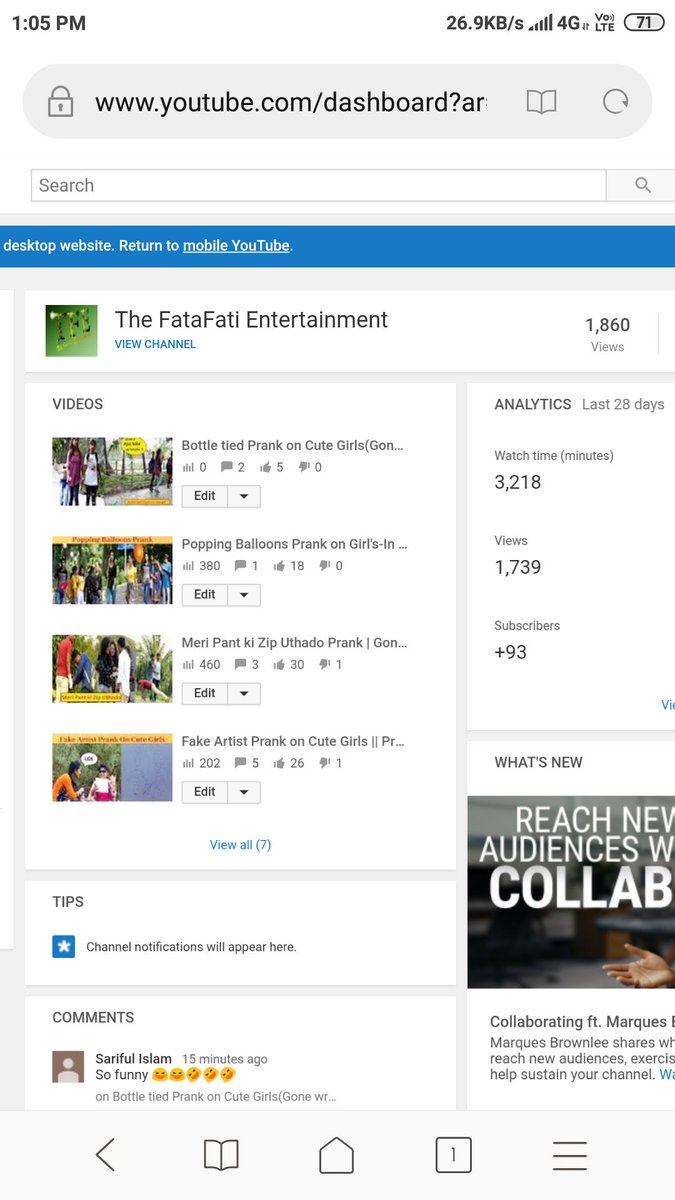Click the 1,860 Views channel stat
This screenshot has width=675, height=1200.
607,334
